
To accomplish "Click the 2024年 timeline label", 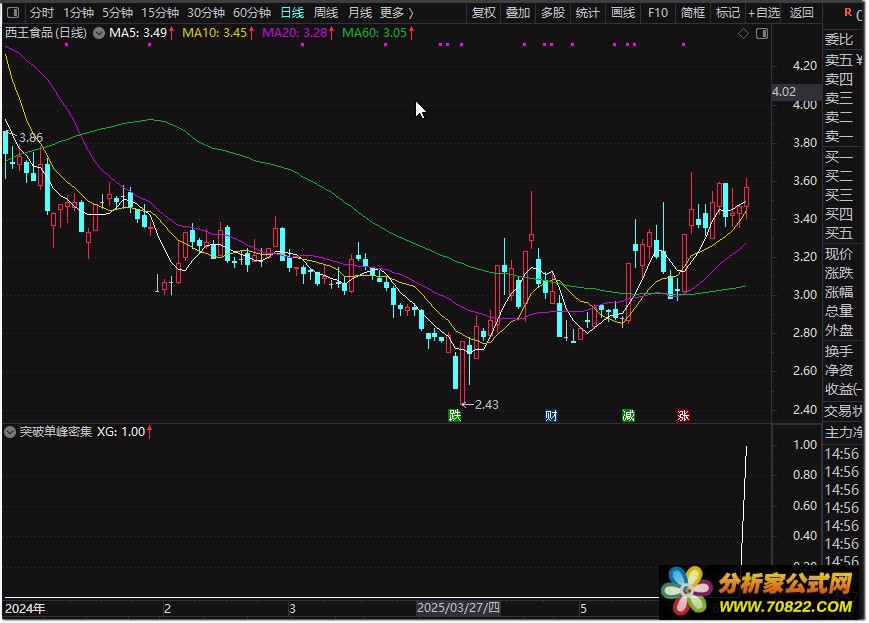I will 25,608.
